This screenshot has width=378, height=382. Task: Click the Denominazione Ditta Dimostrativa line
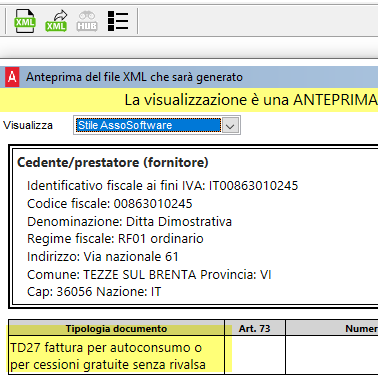point(129,222)
